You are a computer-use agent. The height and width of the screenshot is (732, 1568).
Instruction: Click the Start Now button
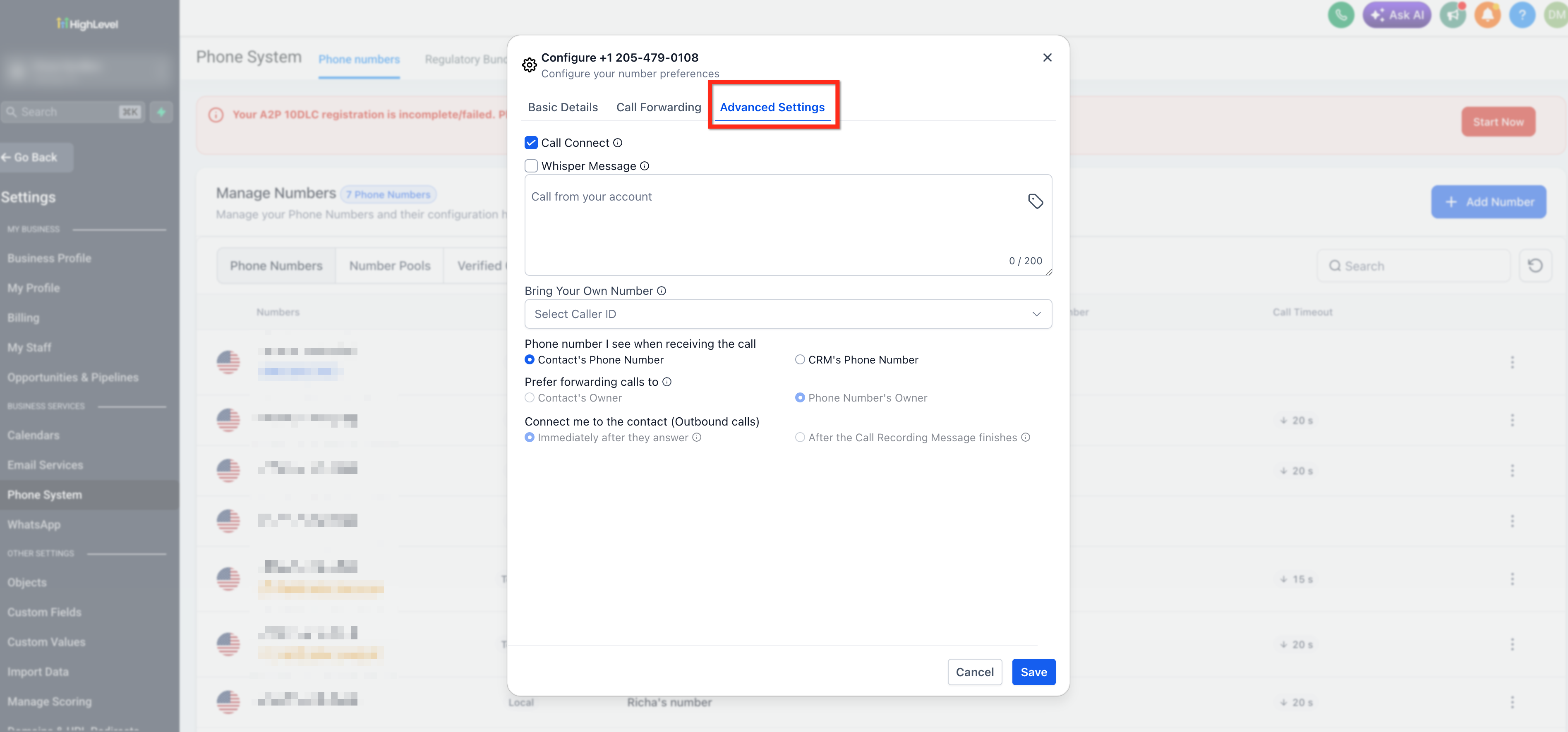(x=1498, y=122)
